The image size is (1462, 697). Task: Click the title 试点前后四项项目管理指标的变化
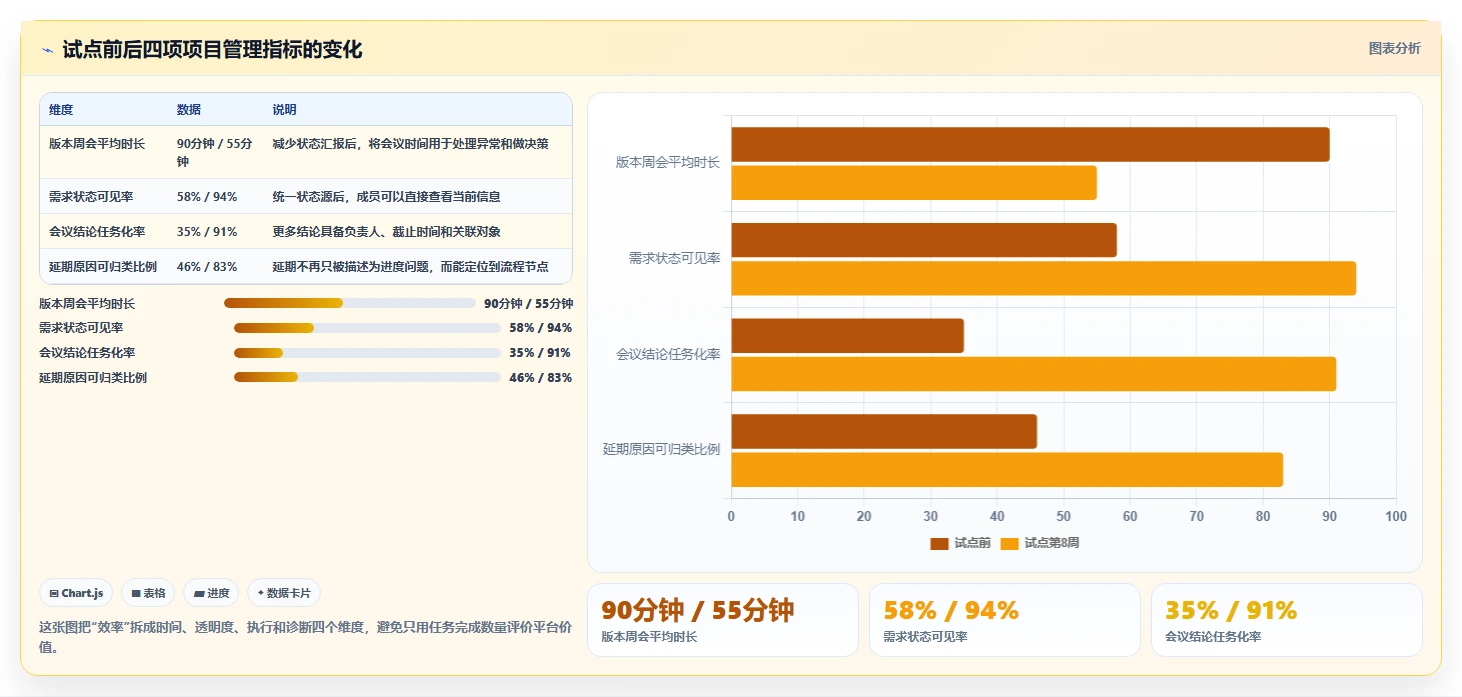tap(212, 49)
